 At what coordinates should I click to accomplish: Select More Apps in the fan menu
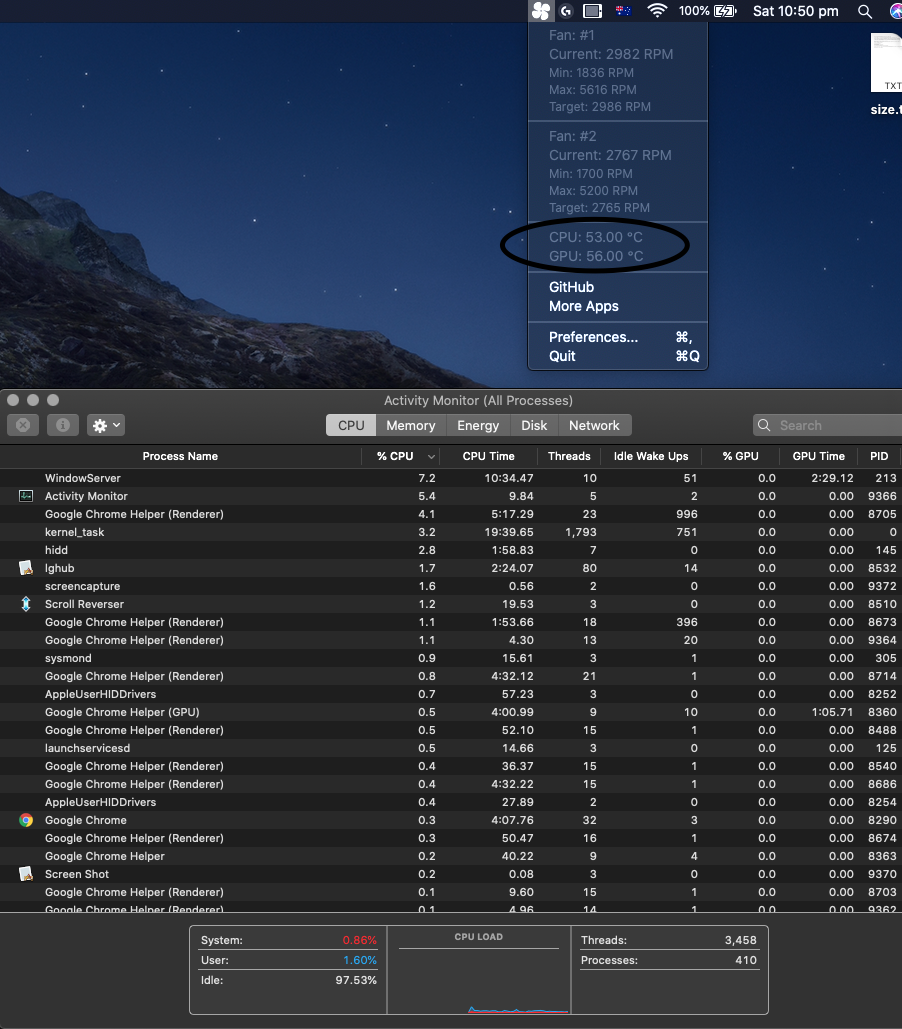click(x=618, y=306)
